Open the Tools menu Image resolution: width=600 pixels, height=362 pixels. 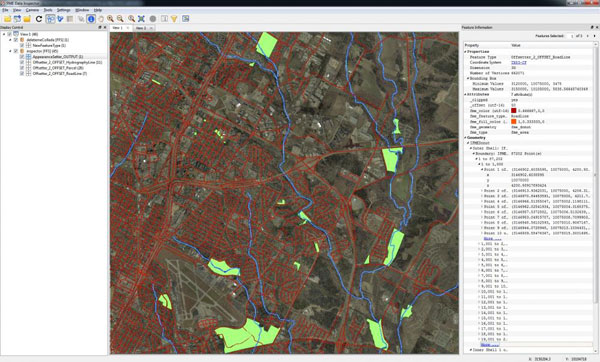pyautogui.click(x=48, y=10)
